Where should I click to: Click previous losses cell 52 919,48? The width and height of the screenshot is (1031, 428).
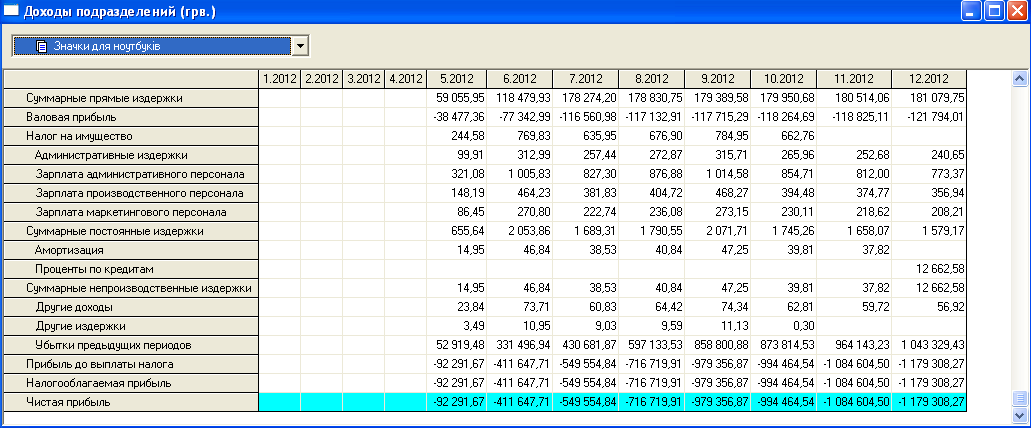(457, 345)
